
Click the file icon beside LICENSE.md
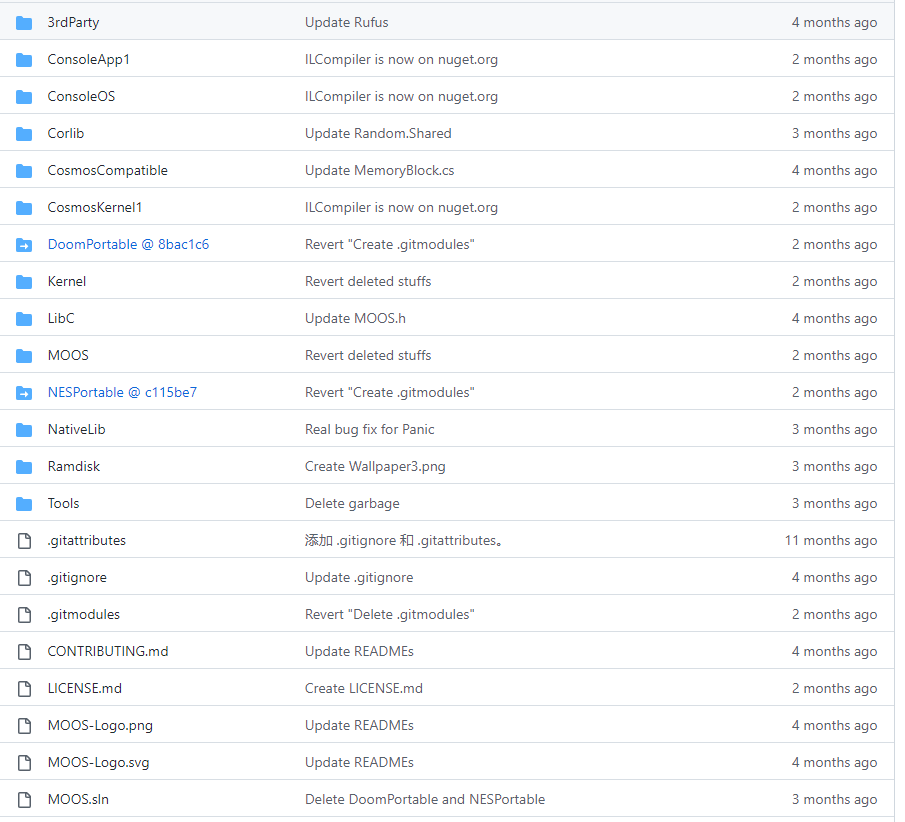[x=24, y=689]
